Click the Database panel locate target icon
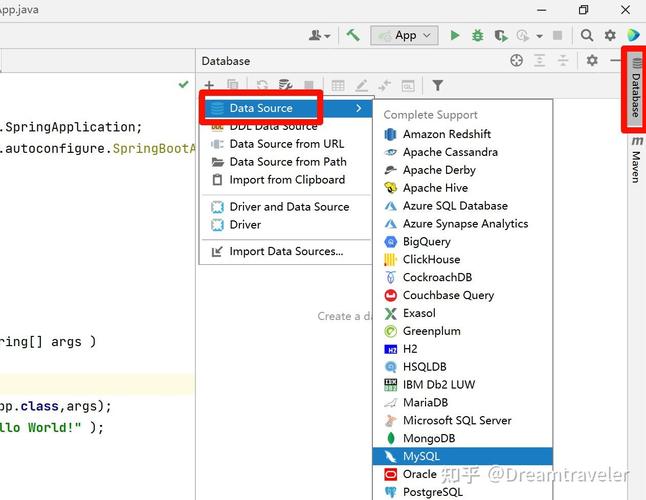Image resolution: width=646 pixels, height=500 pixels. [516, 61]
